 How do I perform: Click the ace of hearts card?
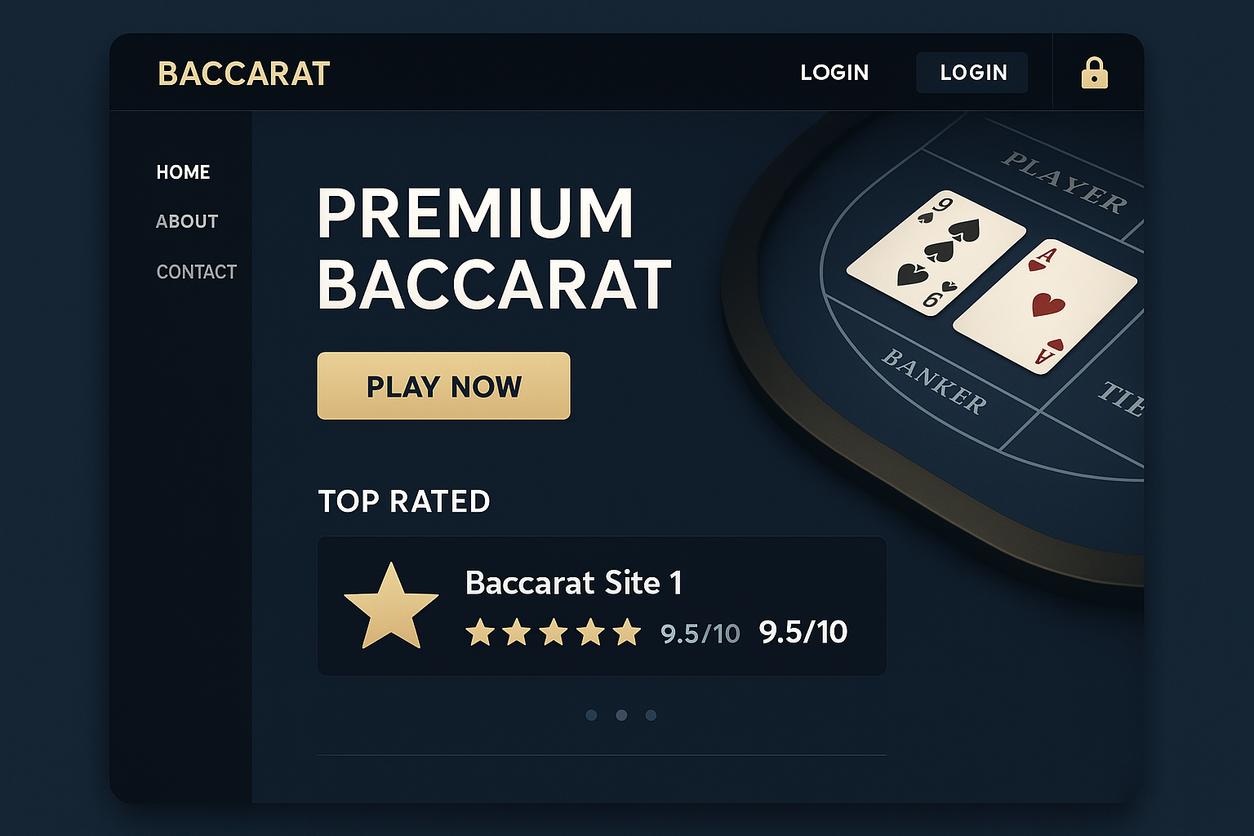[x=1046, y=306]
